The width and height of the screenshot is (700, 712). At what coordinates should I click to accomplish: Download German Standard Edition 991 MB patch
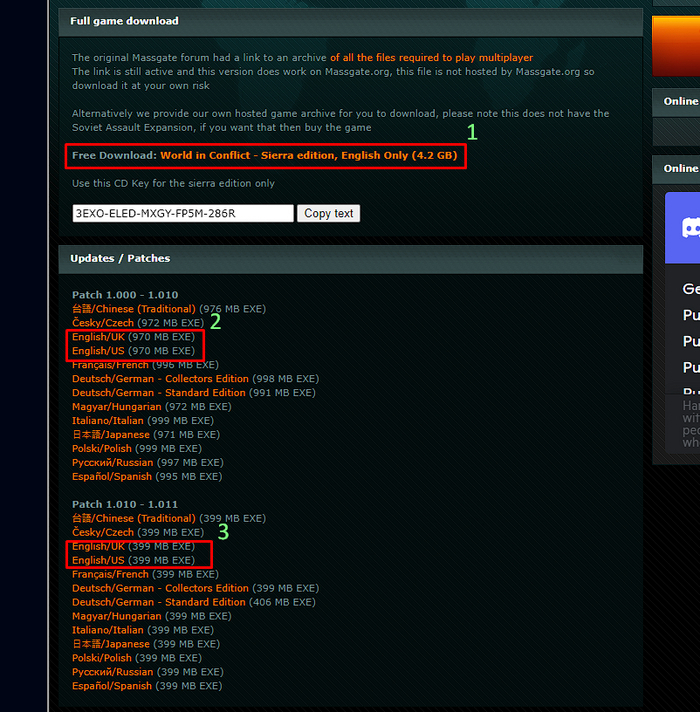pyautogui.click(x=159, y=393)
